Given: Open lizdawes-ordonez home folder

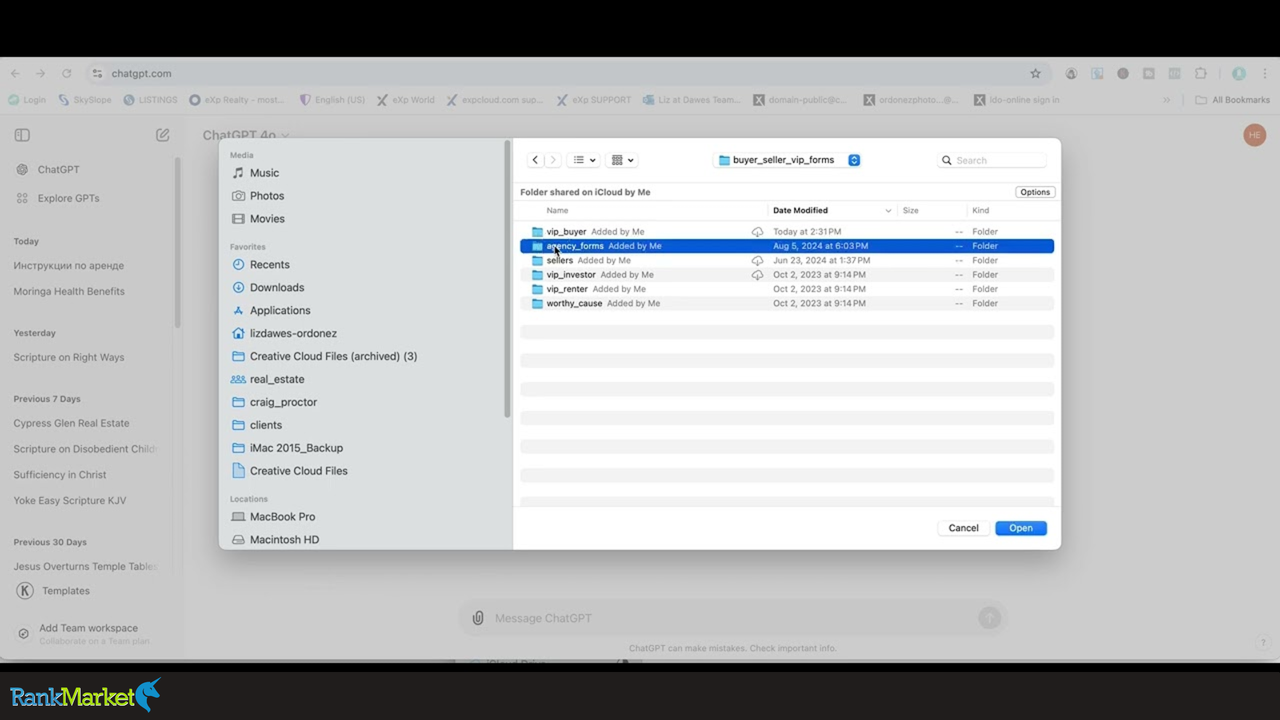Looking at the screenshot, I should pos(284,334).
